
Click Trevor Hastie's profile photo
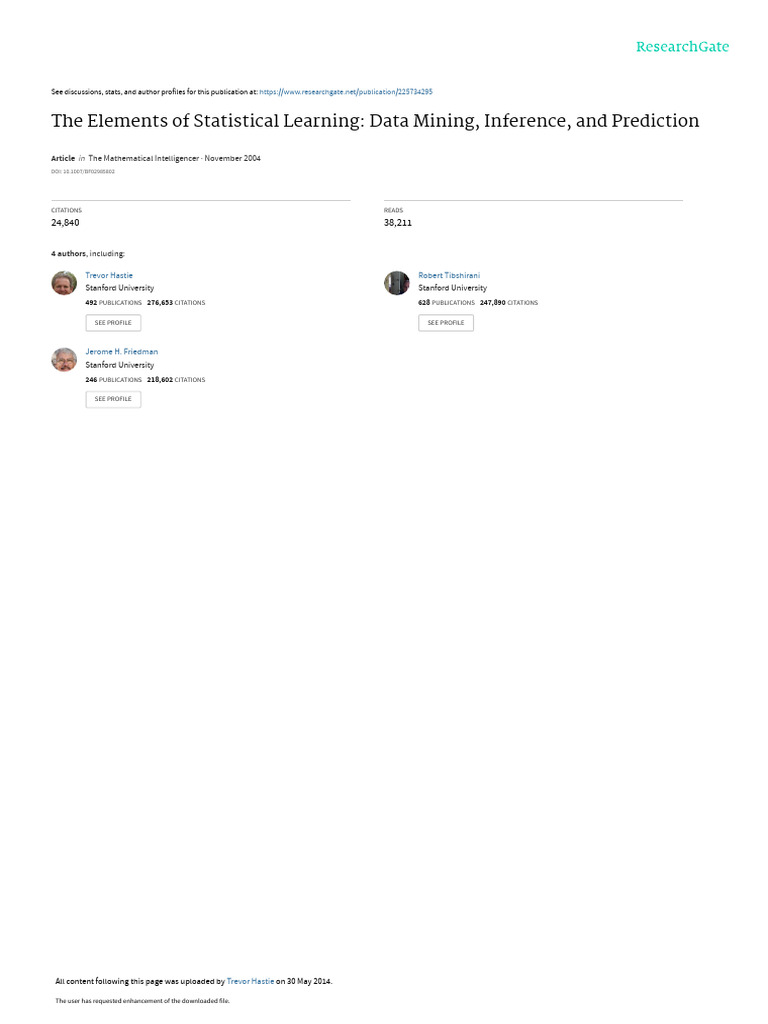(x=64, y=283)
